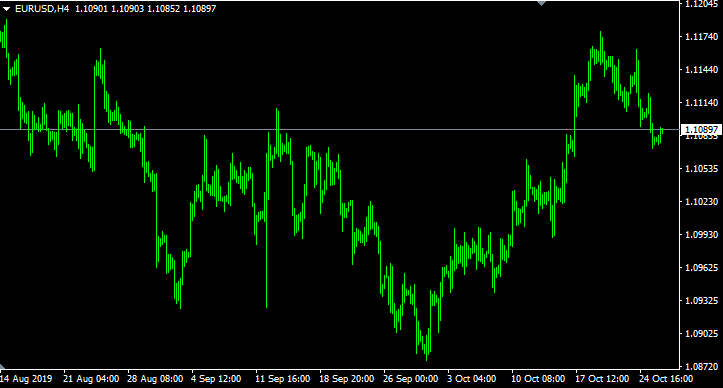Image resolution: width=723 pixels, height=388 pixels.
Task: Click the 1.10230 price scale value
Action: click(x=701, y=202)
